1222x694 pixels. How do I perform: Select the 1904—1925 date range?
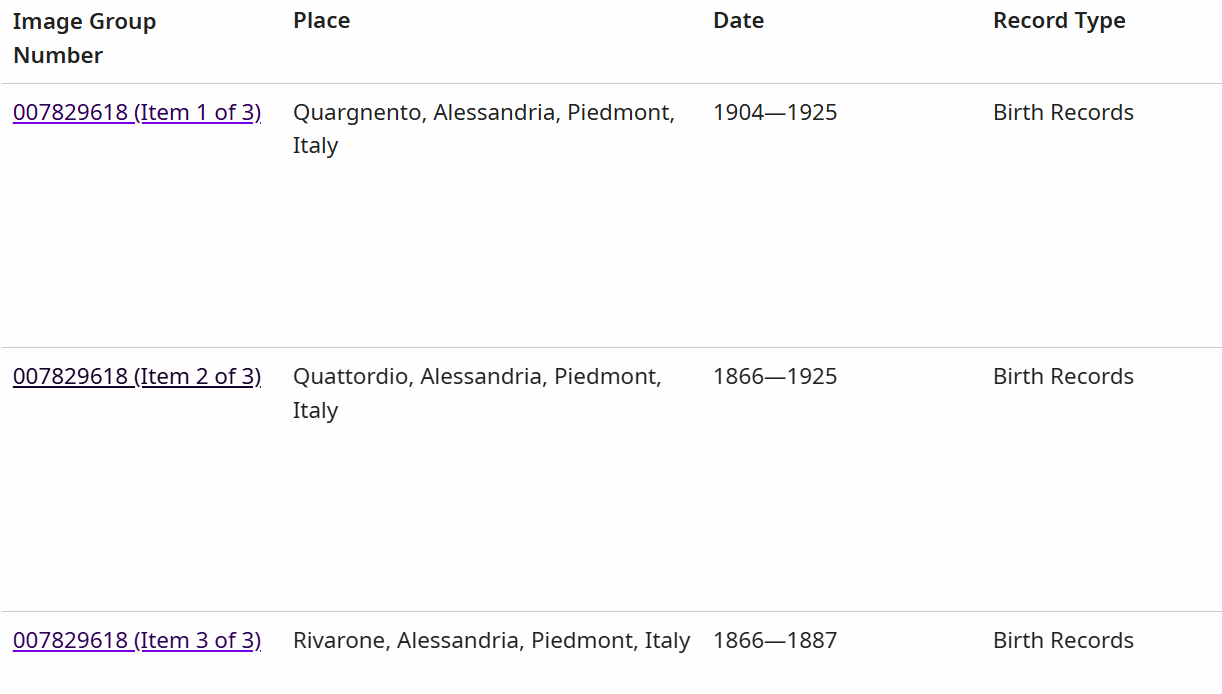[x=775, y=112]
